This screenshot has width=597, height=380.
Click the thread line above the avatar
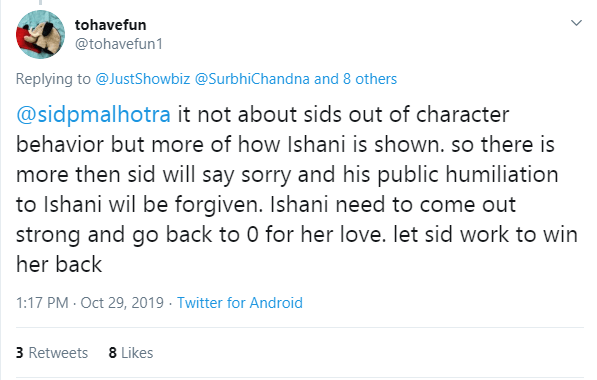pos(40,2)
